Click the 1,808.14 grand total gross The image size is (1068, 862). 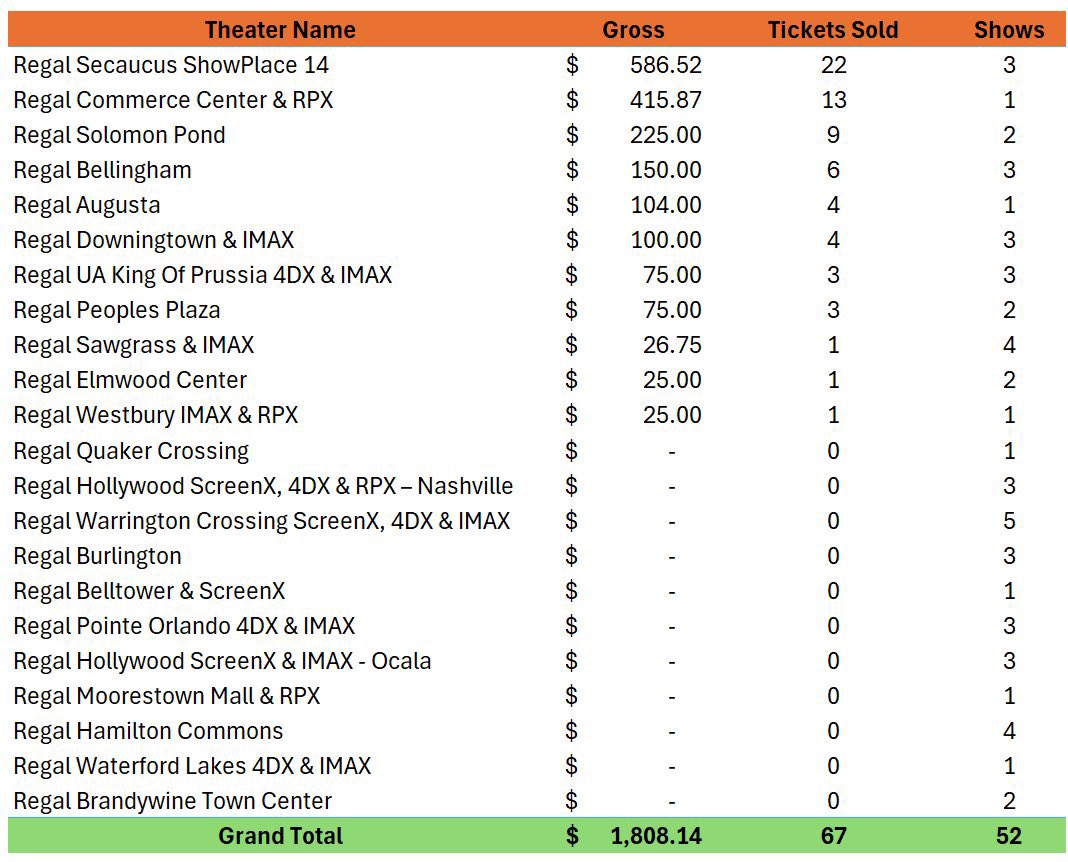click(656, 836)
